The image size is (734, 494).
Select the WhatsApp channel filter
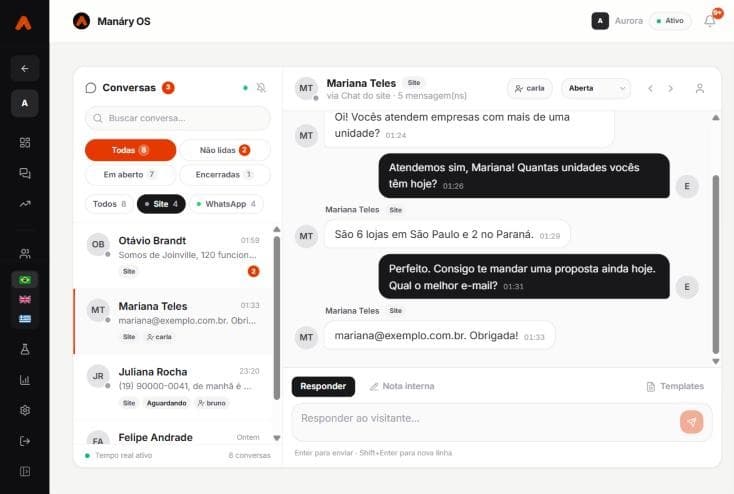[226, 204]
